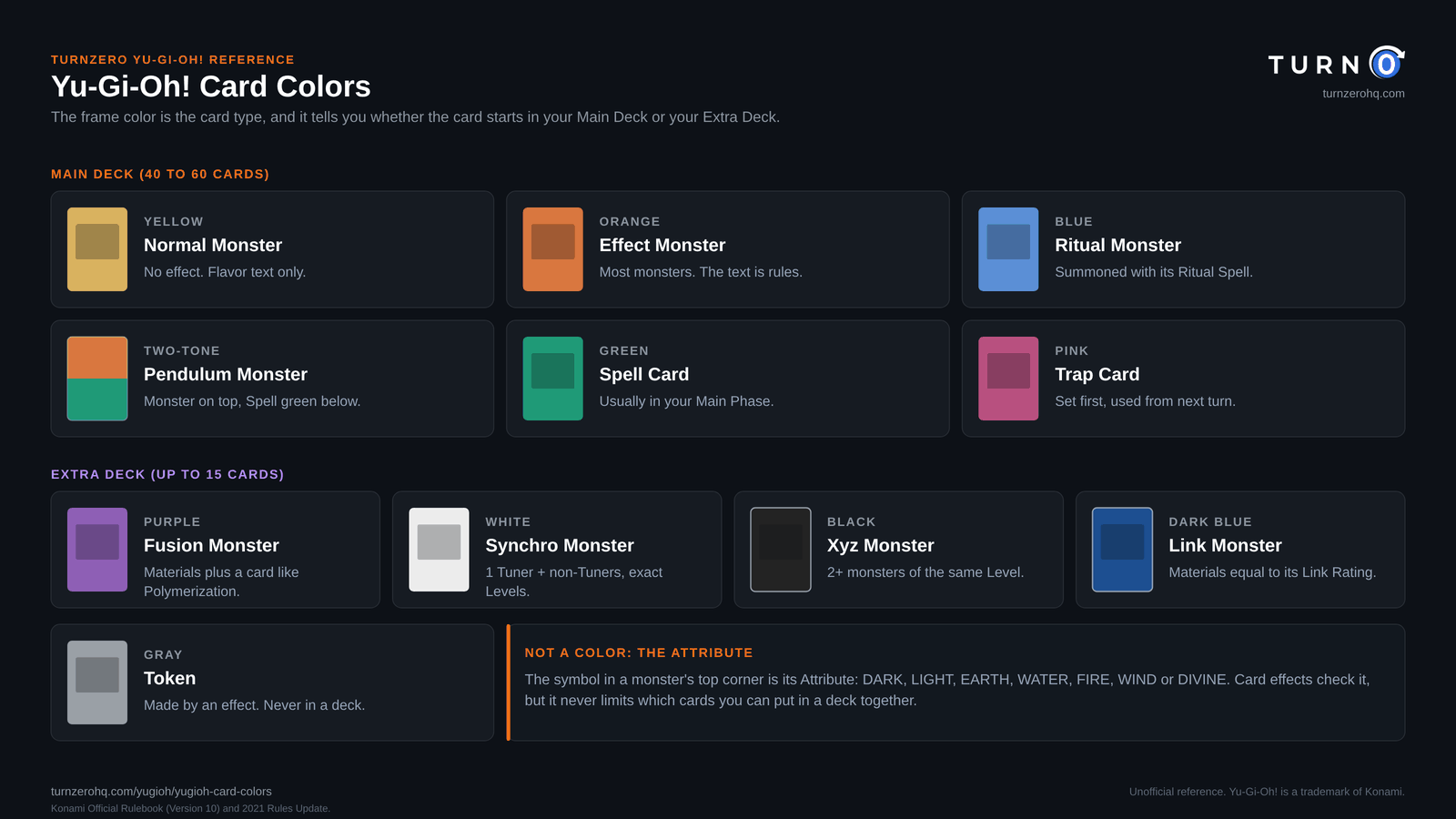This screenshot has height=819, width=1456.
Task: Click the Main Deck (40 to 60 cards) heading
Action: (160, 174)
